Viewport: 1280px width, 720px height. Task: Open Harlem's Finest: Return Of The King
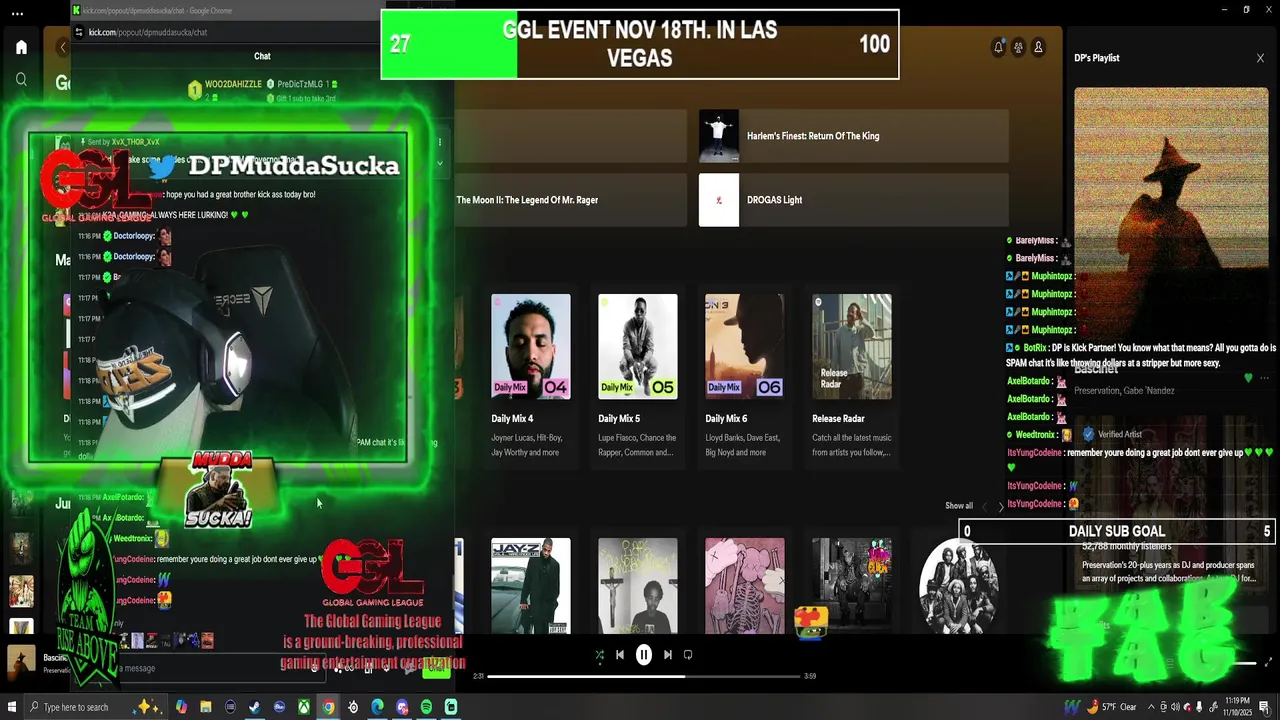tap(854, 136)
